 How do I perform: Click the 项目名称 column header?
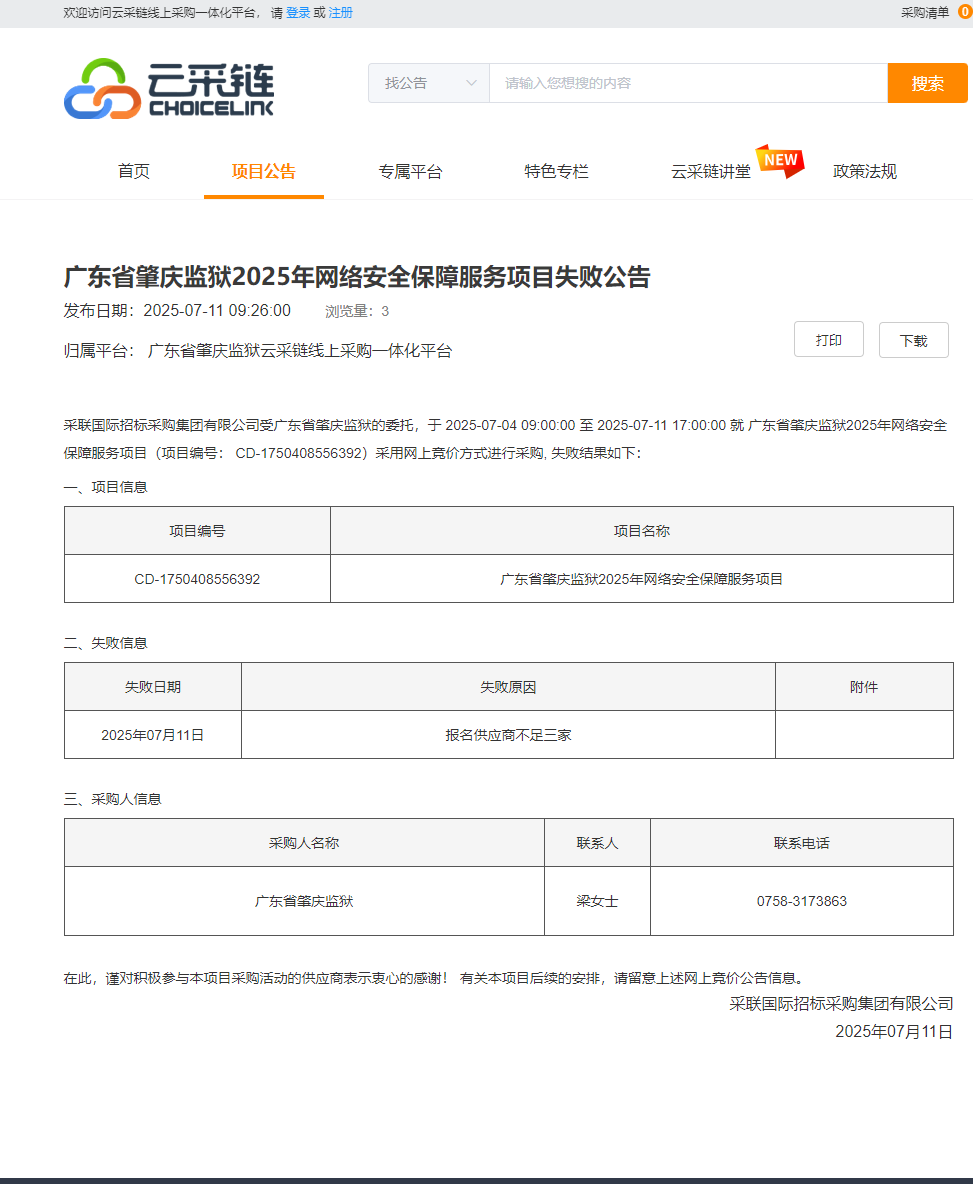pos(642,531)
